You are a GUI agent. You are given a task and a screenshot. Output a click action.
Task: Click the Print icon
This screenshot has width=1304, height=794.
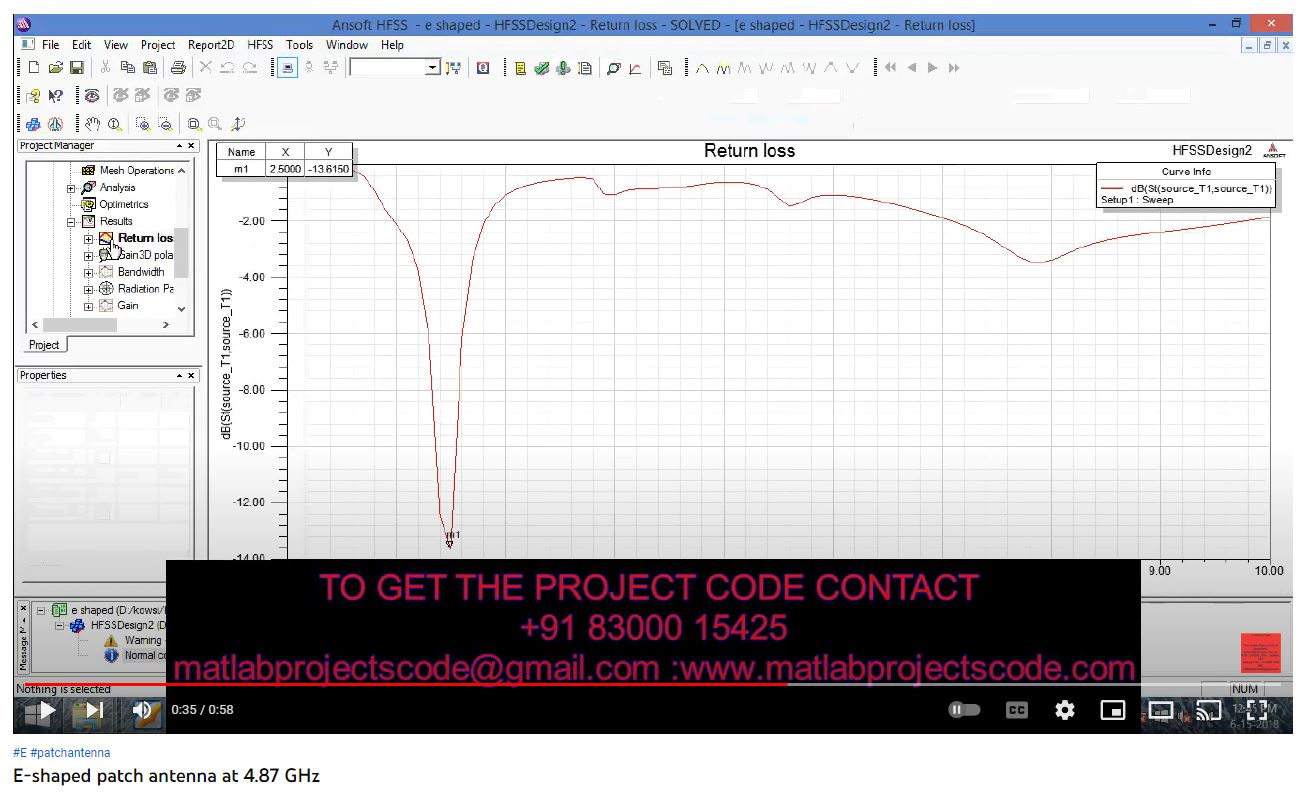(177, 68)
